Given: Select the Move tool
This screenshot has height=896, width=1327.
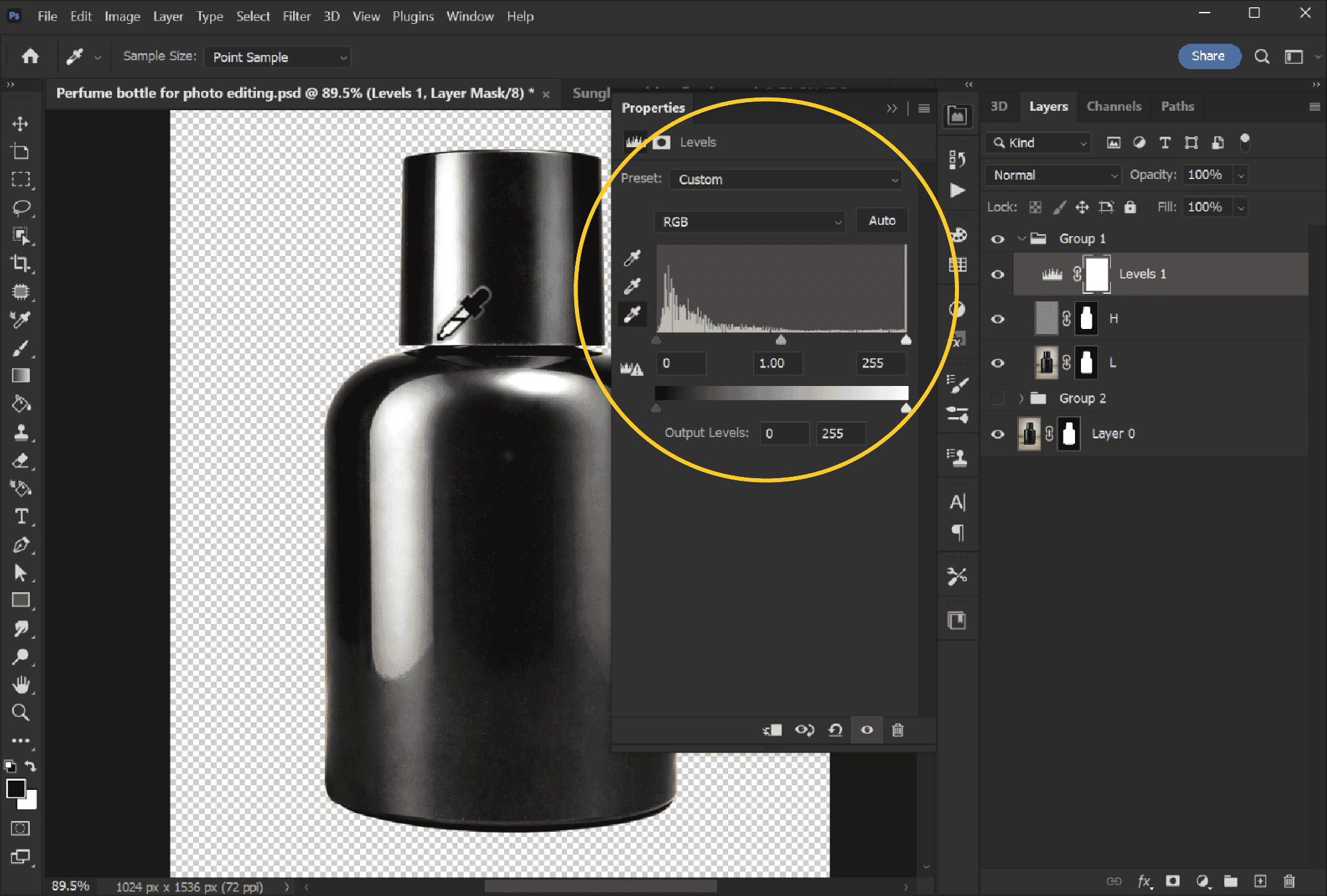Looking at the screenshot, I should pos(21,124).
